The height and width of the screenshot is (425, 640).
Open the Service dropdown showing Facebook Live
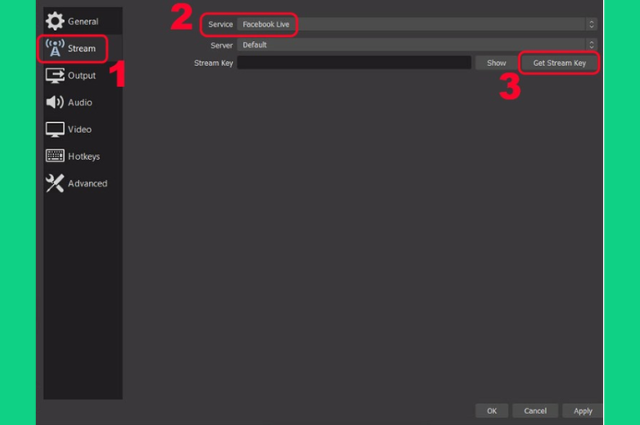(x=417, y=24)
